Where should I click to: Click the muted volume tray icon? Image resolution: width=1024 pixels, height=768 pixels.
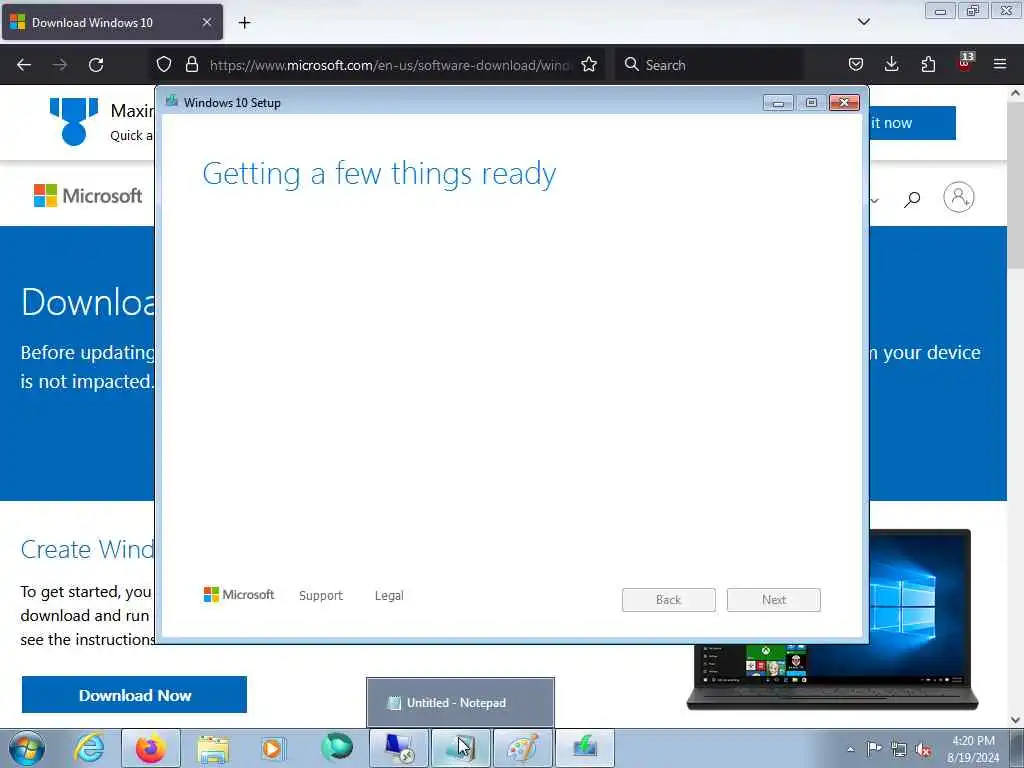point(923,749)
